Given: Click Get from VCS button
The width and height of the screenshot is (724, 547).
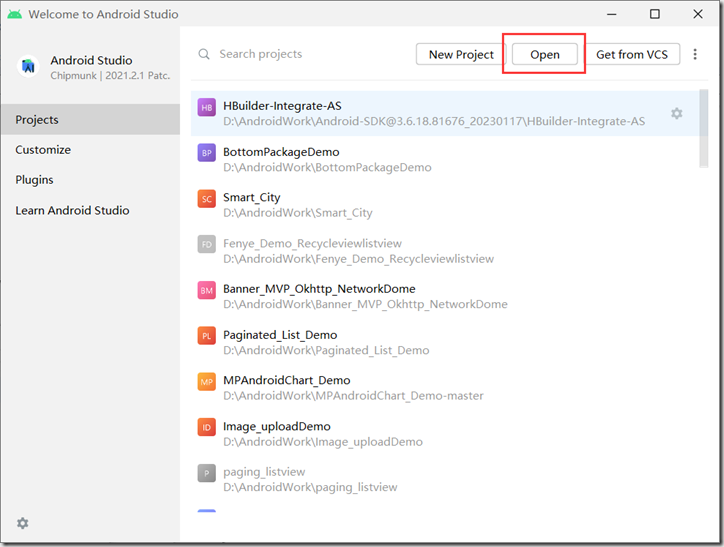Looking at the screenshot, I should click(632, 55).
